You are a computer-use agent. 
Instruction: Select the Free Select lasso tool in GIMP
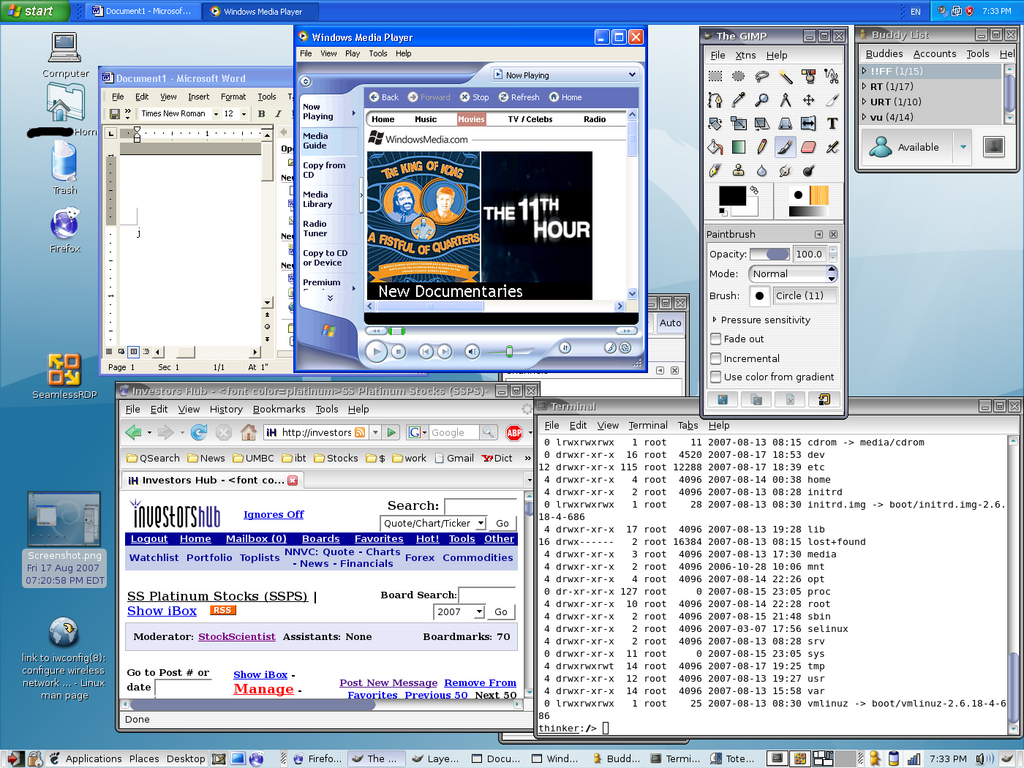coord(761,77)
